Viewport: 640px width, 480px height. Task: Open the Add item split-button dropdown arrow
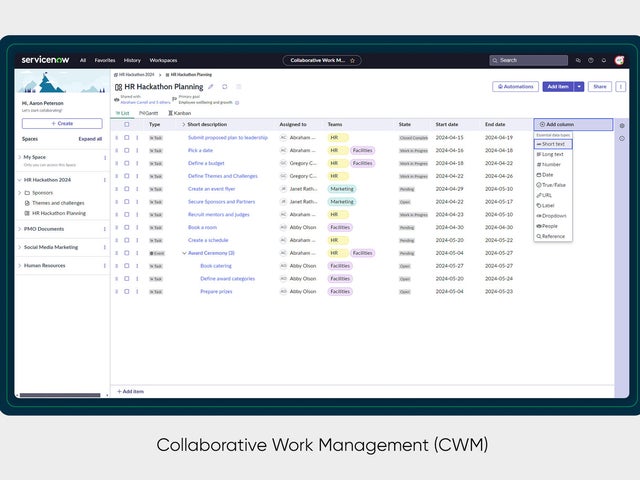[x=579, y=87]
